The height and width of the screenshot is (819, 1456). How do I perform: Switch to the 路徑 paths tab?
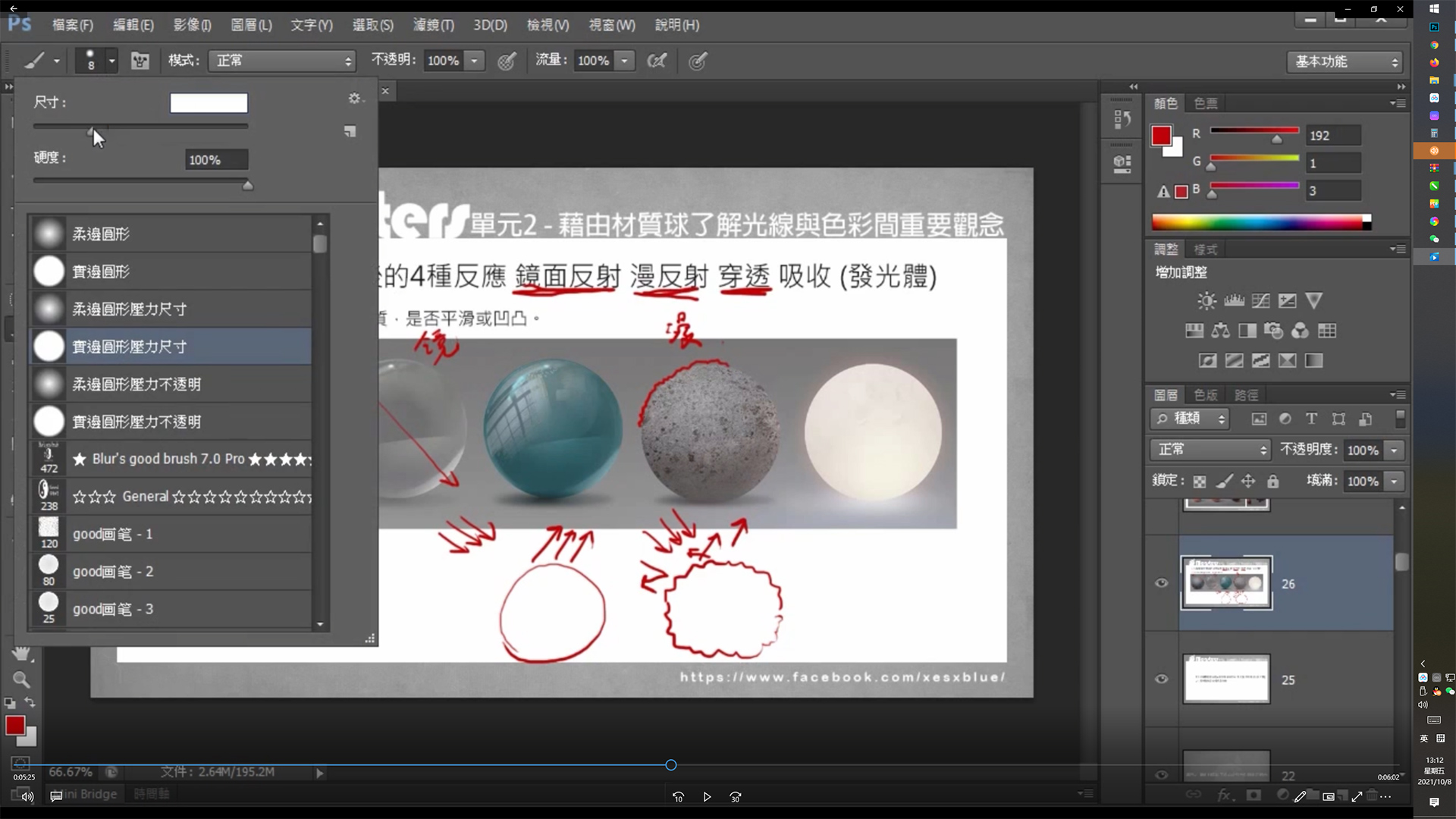click(x=1247, y=395)
